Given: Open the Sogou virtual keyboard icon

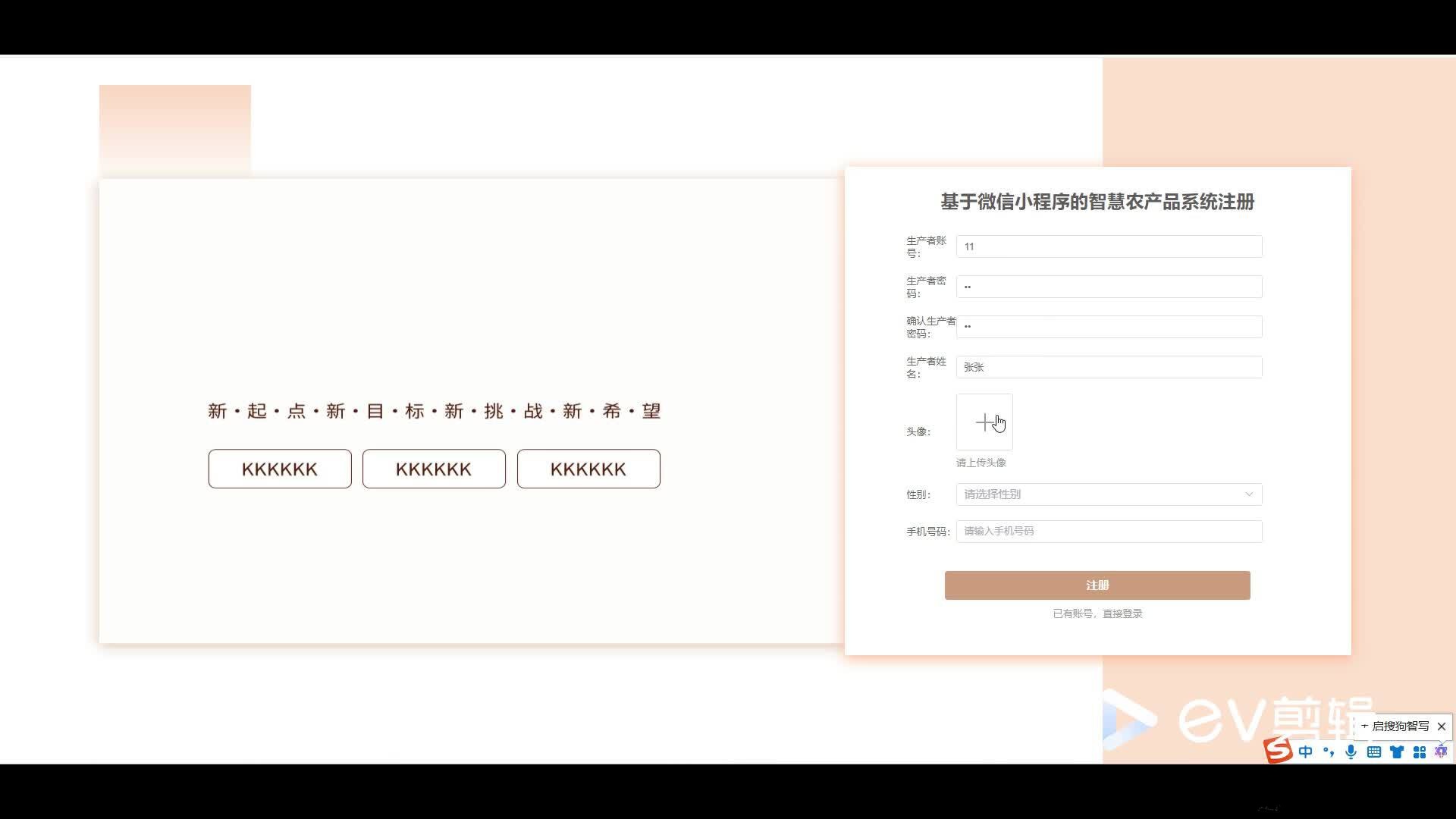Looking at the screenshot, I should click(1374, 752).
